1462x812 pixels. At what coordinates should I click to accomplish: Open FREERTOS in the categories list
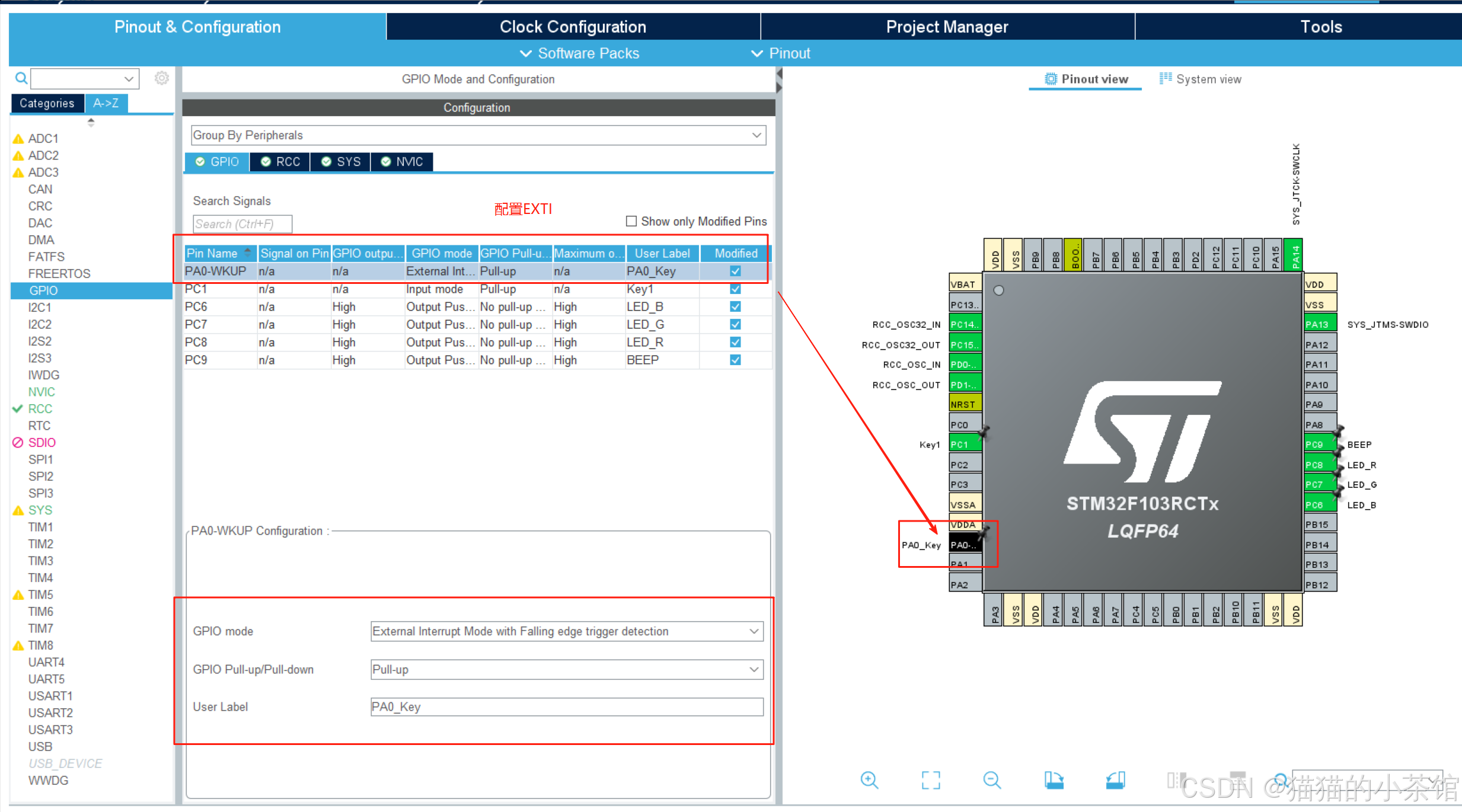59,274
